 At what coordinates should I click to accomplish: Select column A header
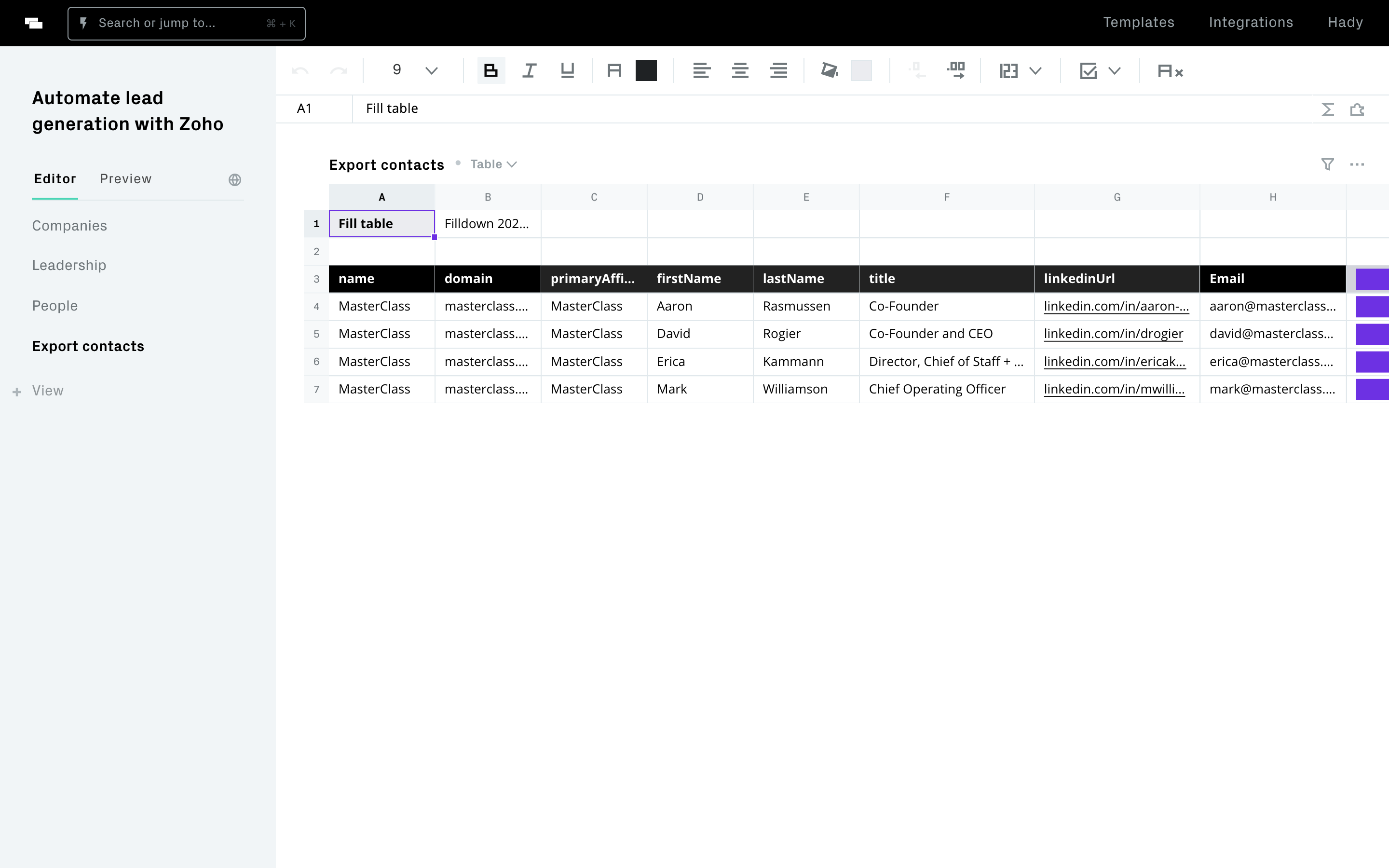381,197
